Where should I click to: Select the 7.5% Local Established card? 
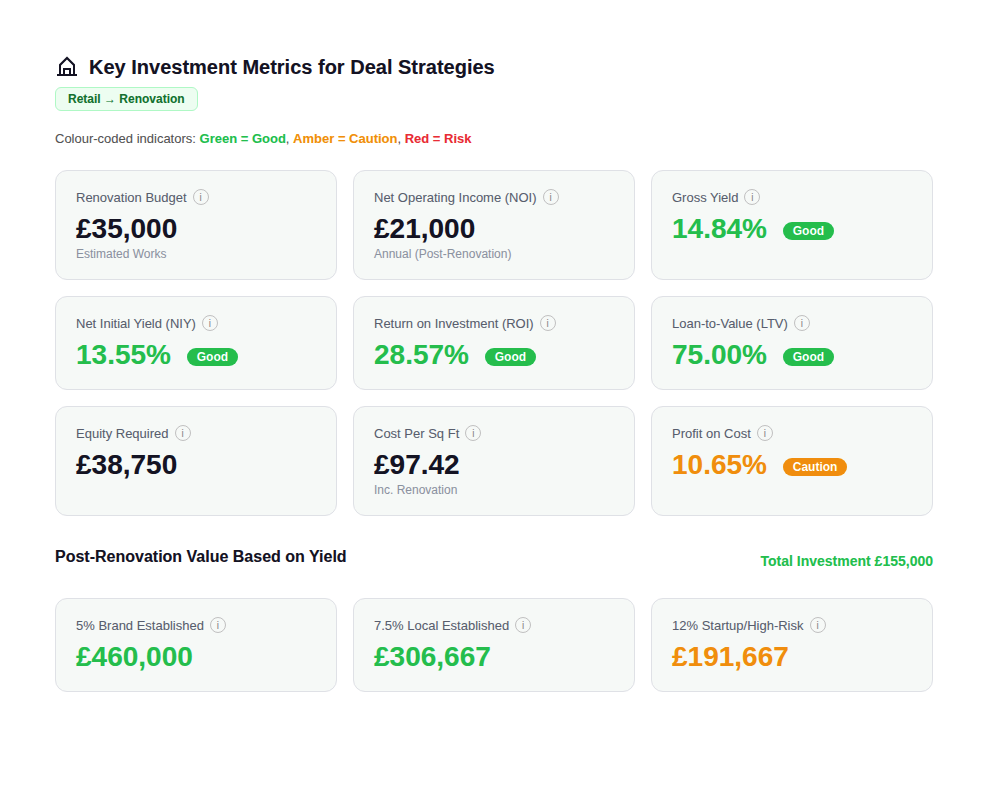click(x=494, y=644)
